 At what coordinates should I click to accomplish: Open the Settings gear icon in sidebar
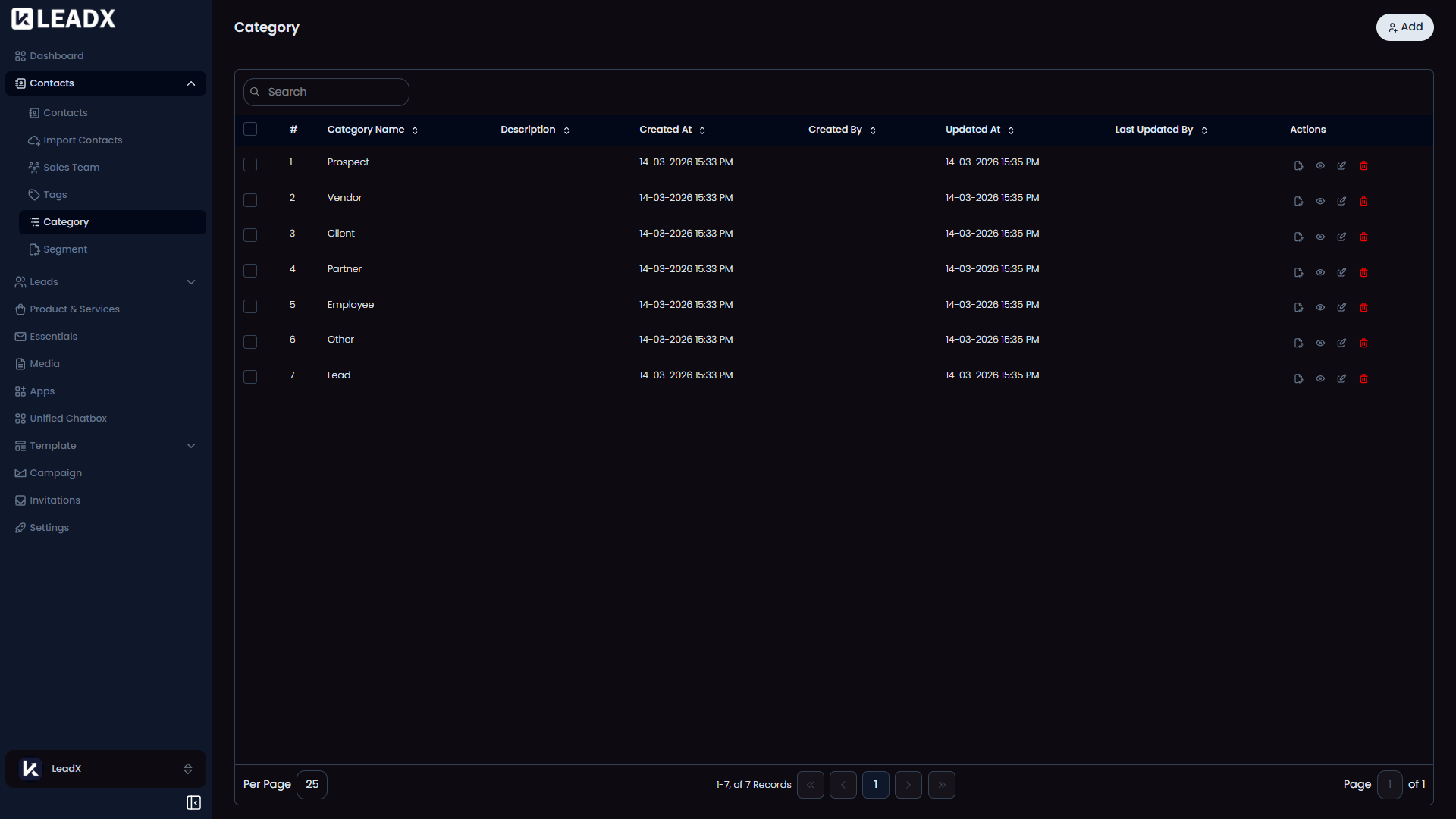[20, 527]
